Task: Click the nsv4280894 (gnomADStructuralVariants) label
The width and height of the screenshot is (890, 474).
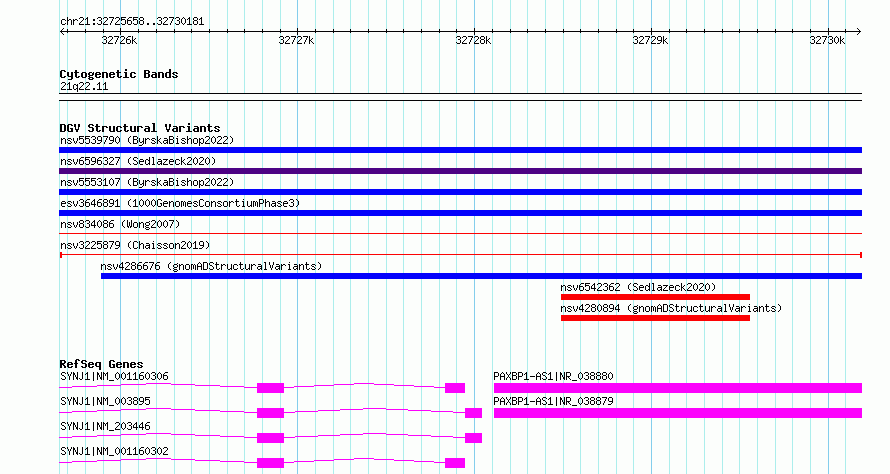Action: click(671, 308)
